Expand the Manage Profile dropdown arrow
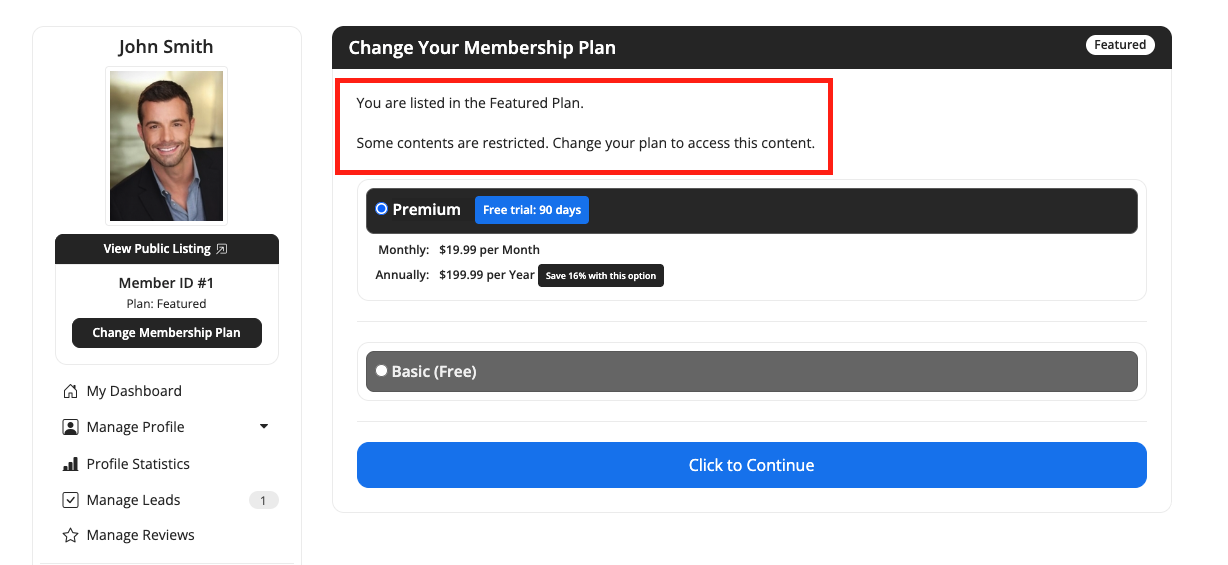 pos(264,427)
